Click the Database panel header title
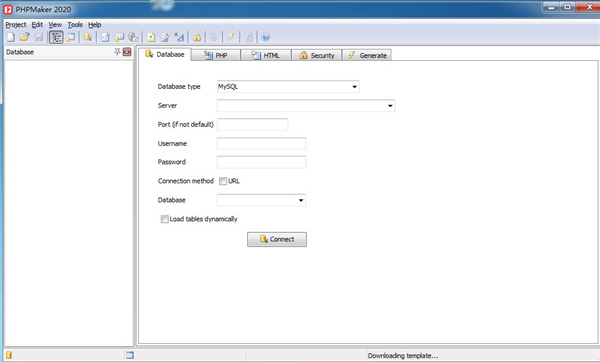This screenshot has height=362, width=600. (20, 52)
